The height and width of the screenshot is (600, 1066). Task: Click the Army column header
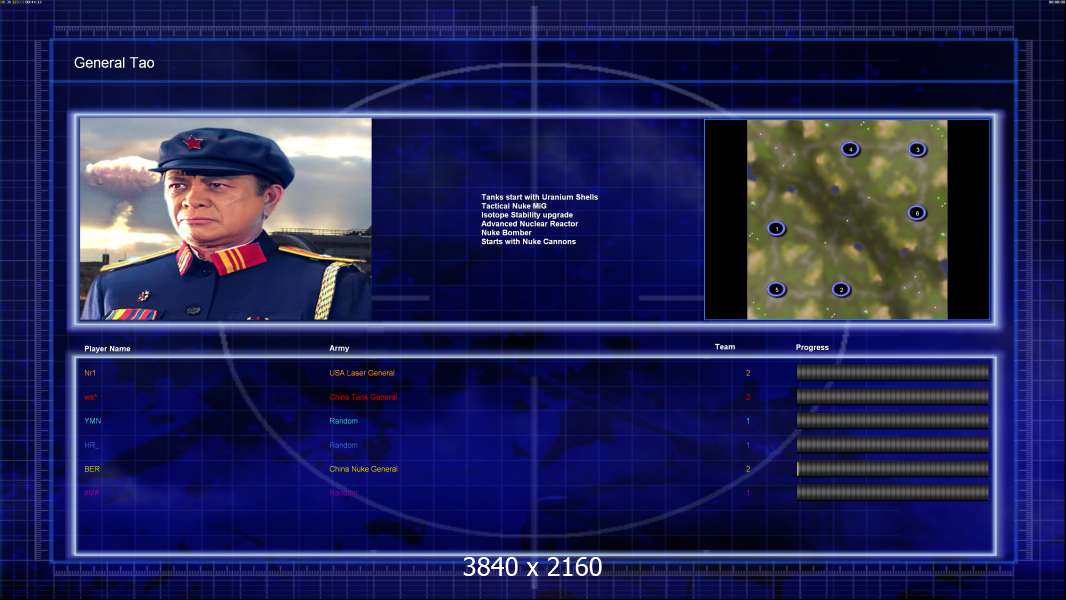pos(339,348)
